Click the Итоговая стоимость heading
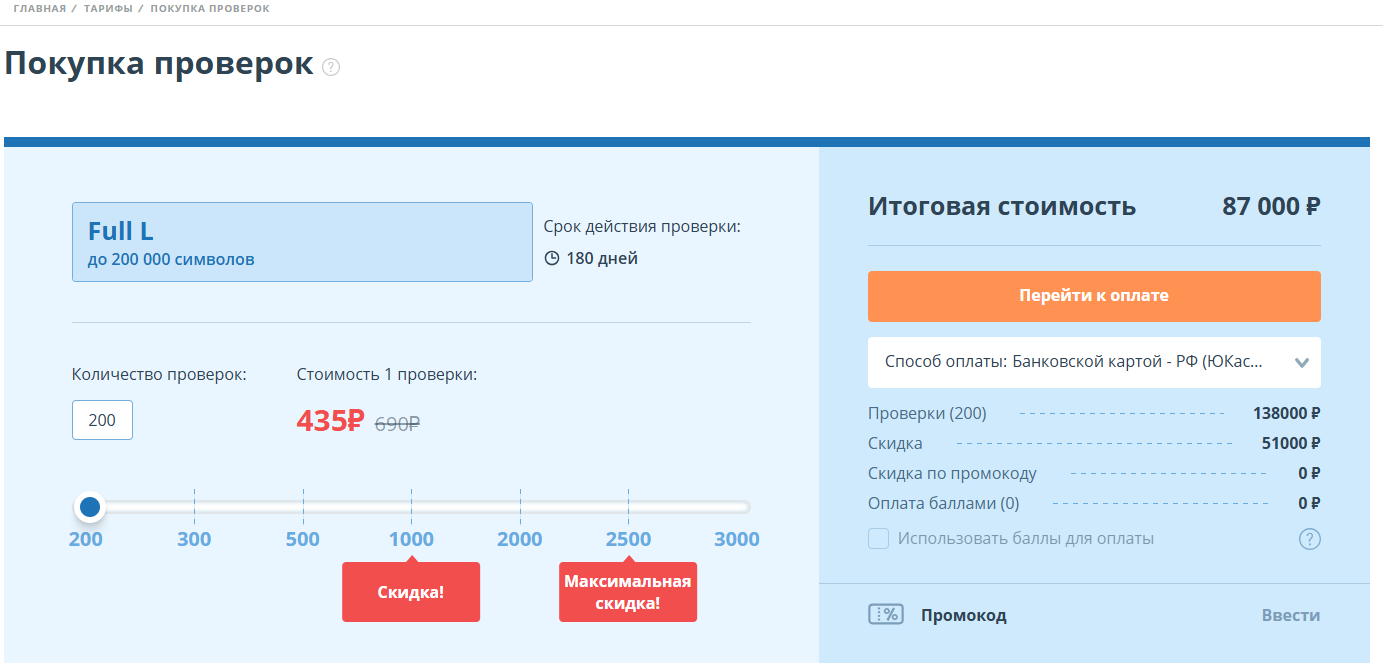The height and width of the screenshot is (670, 1383). (x=1002, y=207)
